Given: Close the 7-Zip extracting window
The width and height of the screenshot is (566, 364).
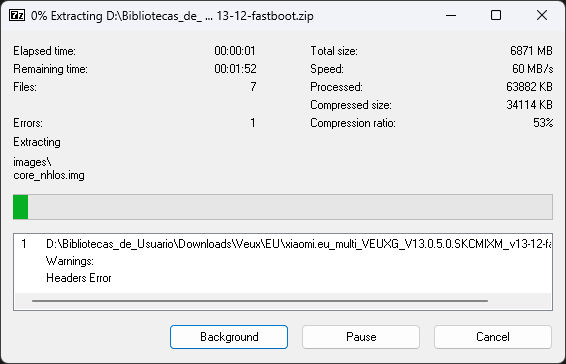Looking at the screenshot, I should (542, 16).
